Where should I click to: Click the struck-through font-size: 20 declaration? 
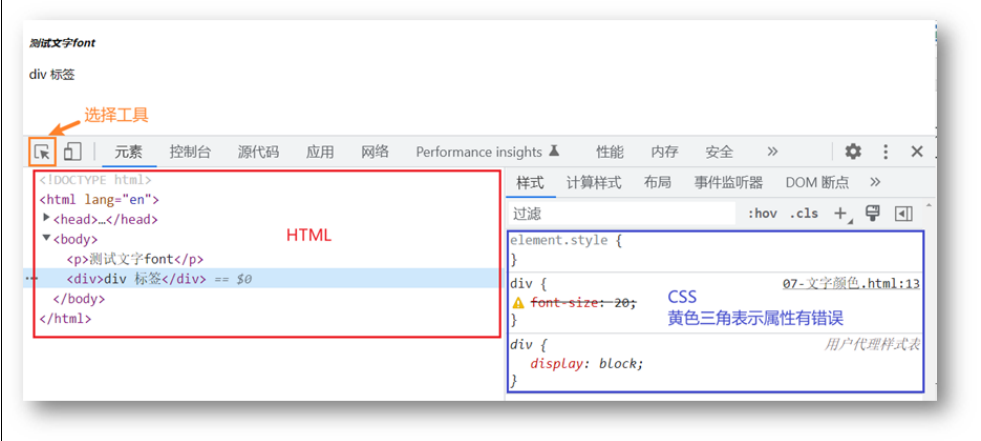583,303
